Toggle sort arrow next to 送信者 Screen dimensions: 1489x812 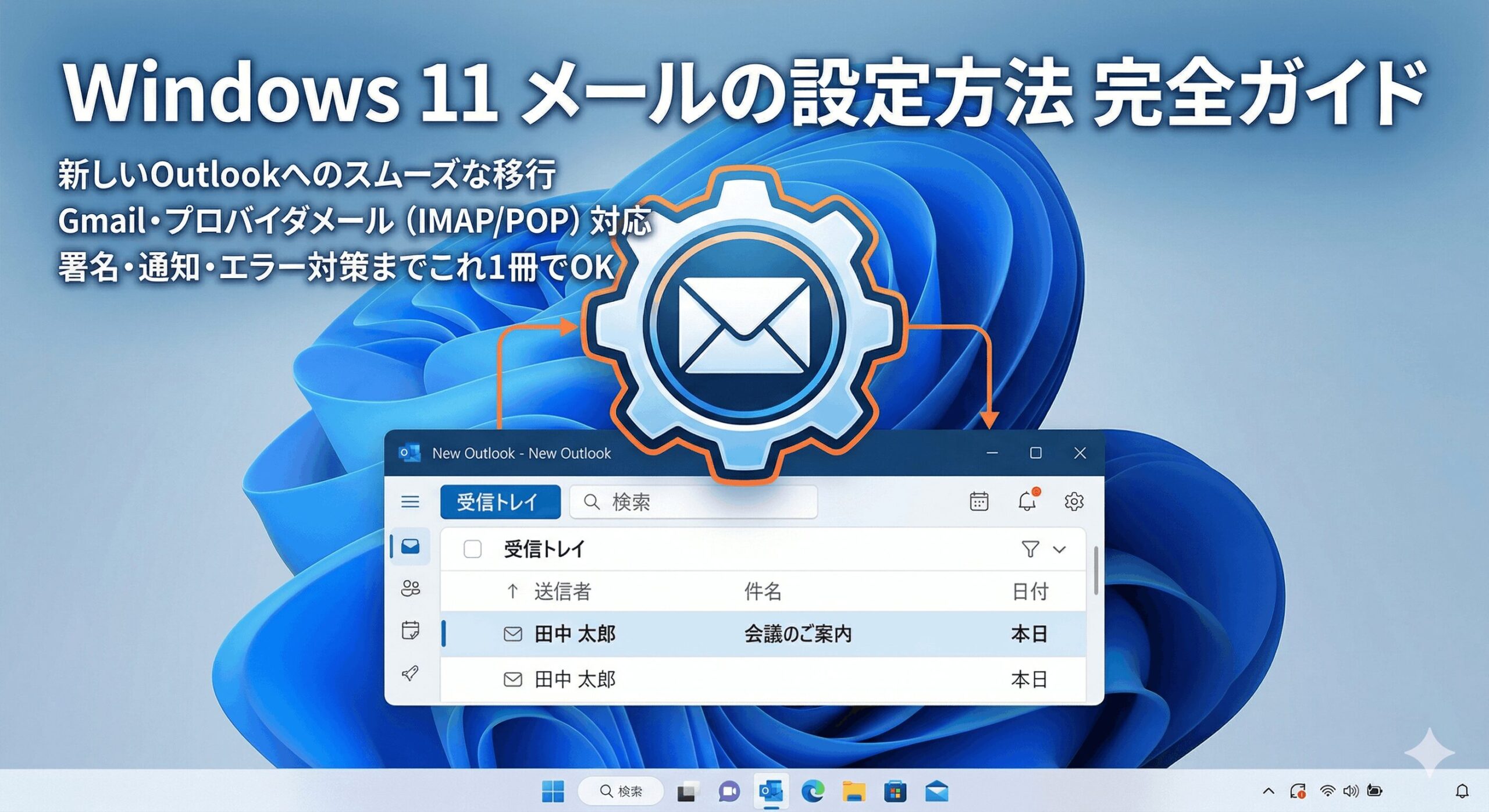tap(512, 592)
